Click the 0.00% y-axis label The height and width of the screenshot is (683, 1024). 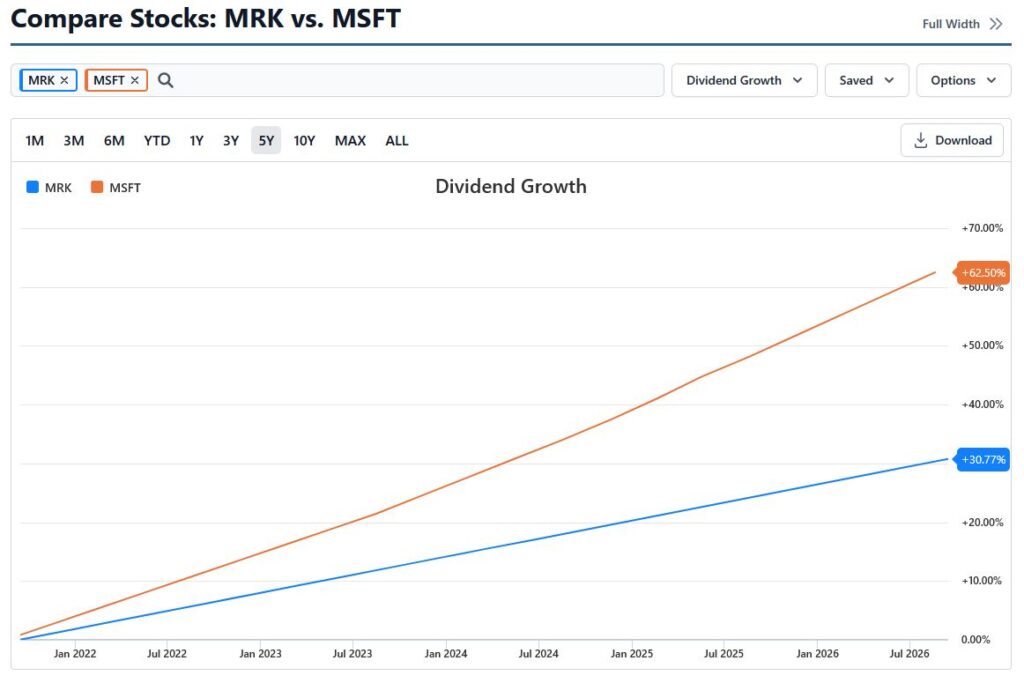[x=976, y=640]
